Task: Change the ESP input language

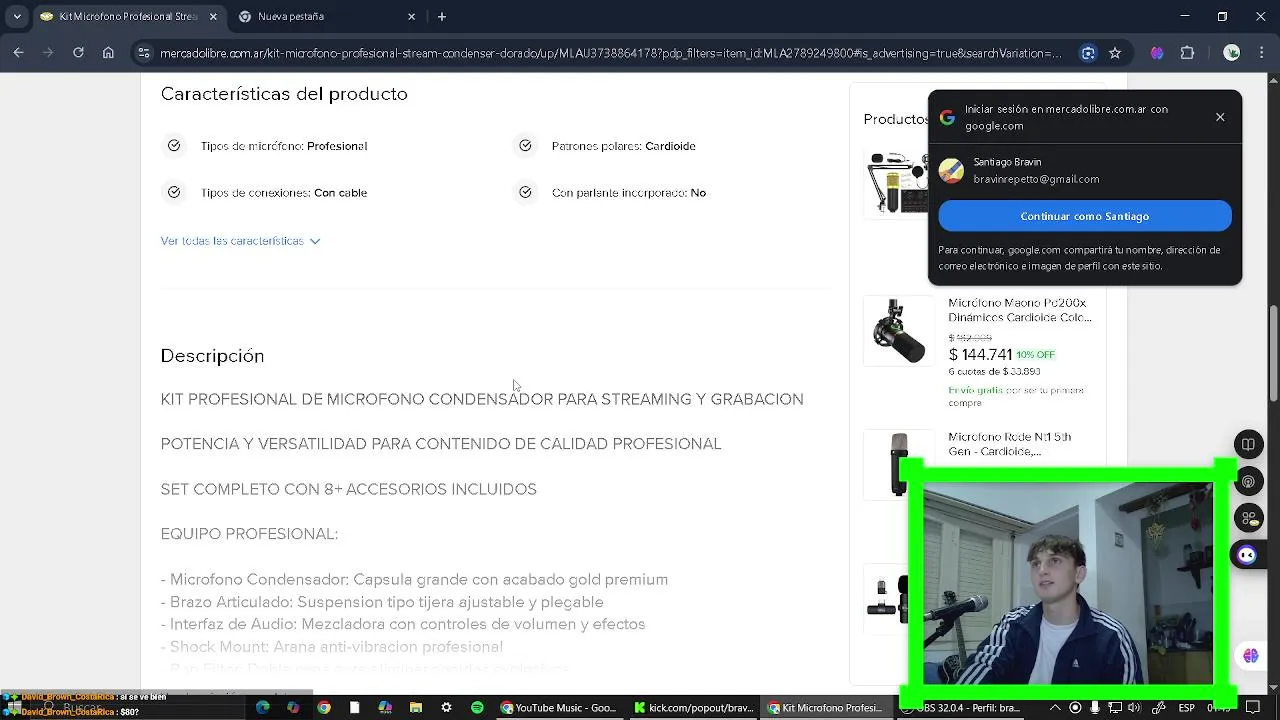Action: pos(1186,708)
